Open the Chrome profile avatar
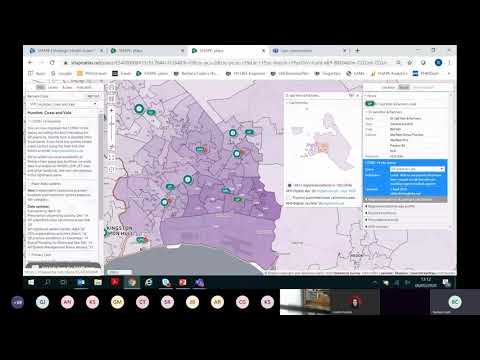The width and height of the screenshot is (480, 360). 439,62
